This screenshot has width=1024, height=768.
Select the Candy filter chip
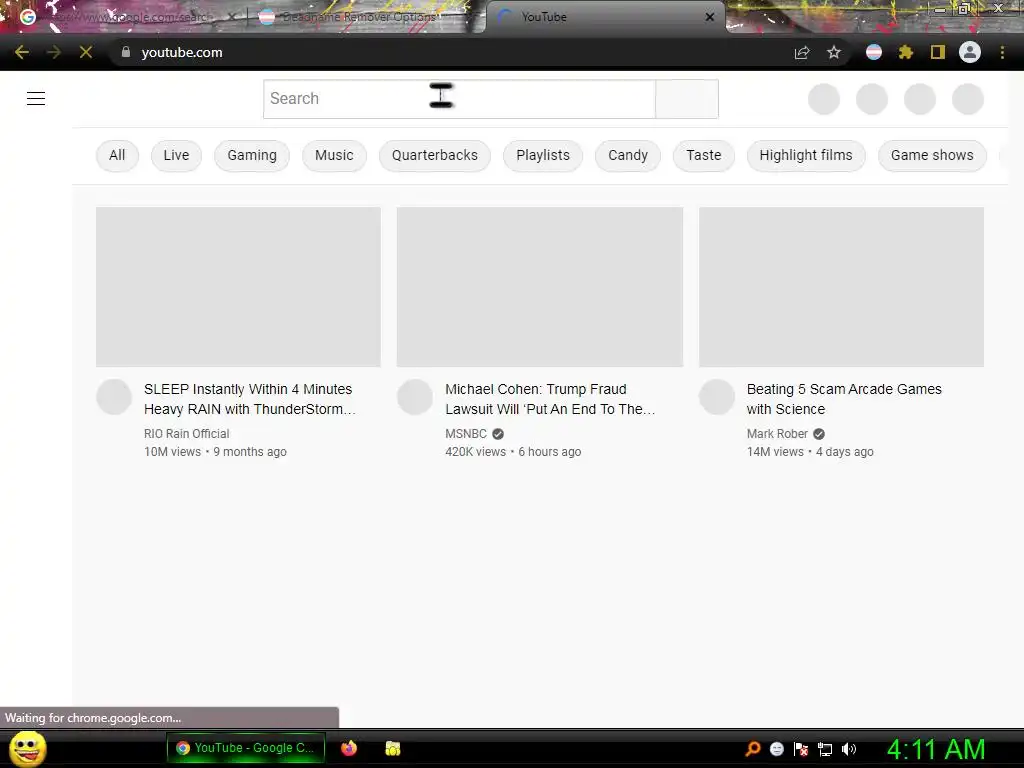click(628, 155)
